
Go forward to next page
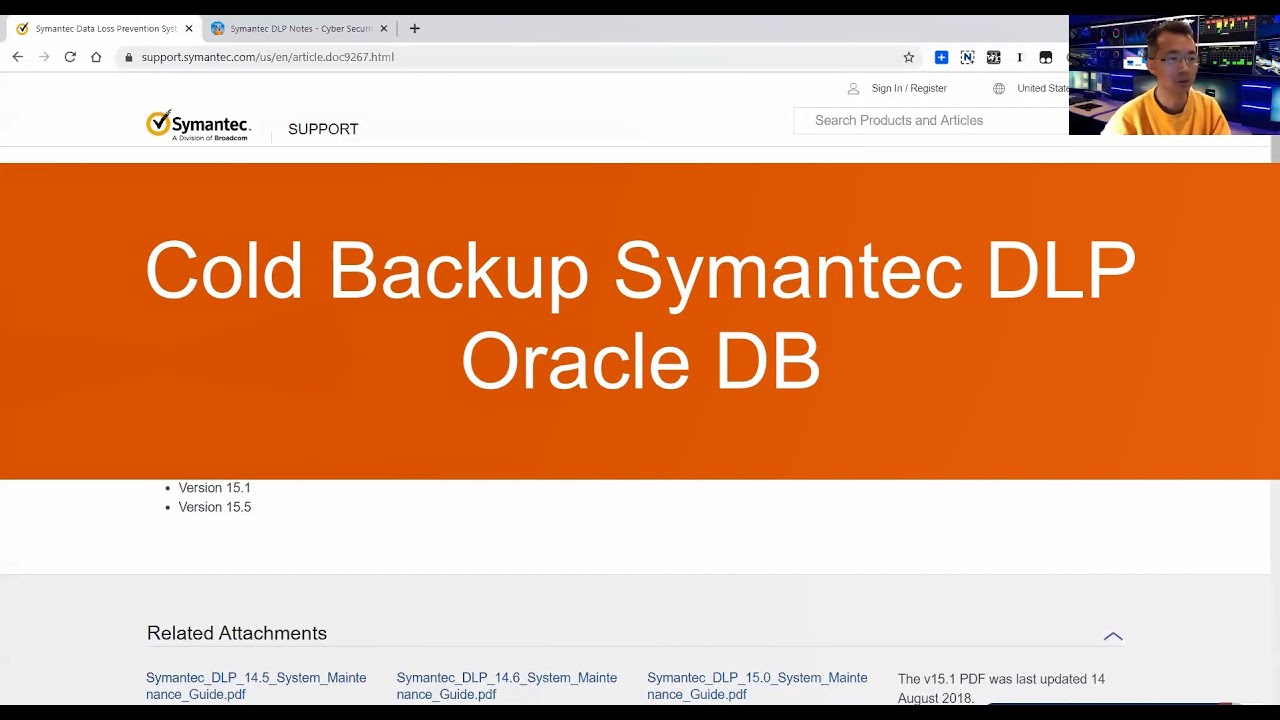click(x=44, y=57)
